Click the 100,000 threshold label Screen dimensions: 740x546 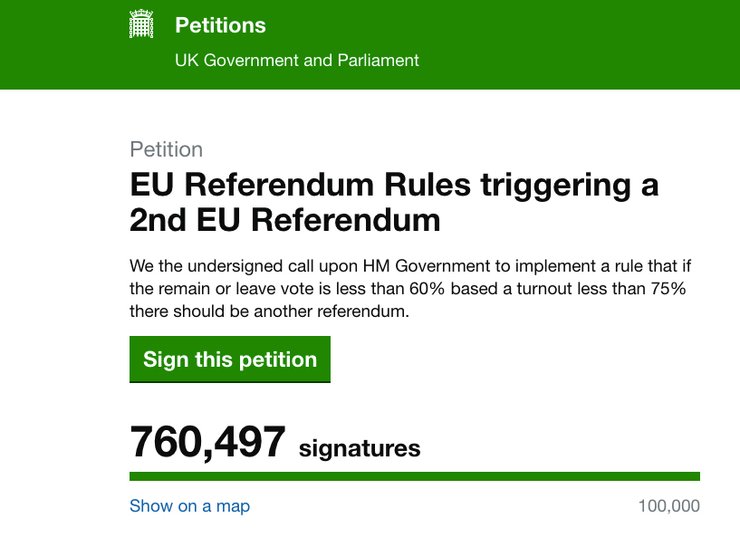668,506
